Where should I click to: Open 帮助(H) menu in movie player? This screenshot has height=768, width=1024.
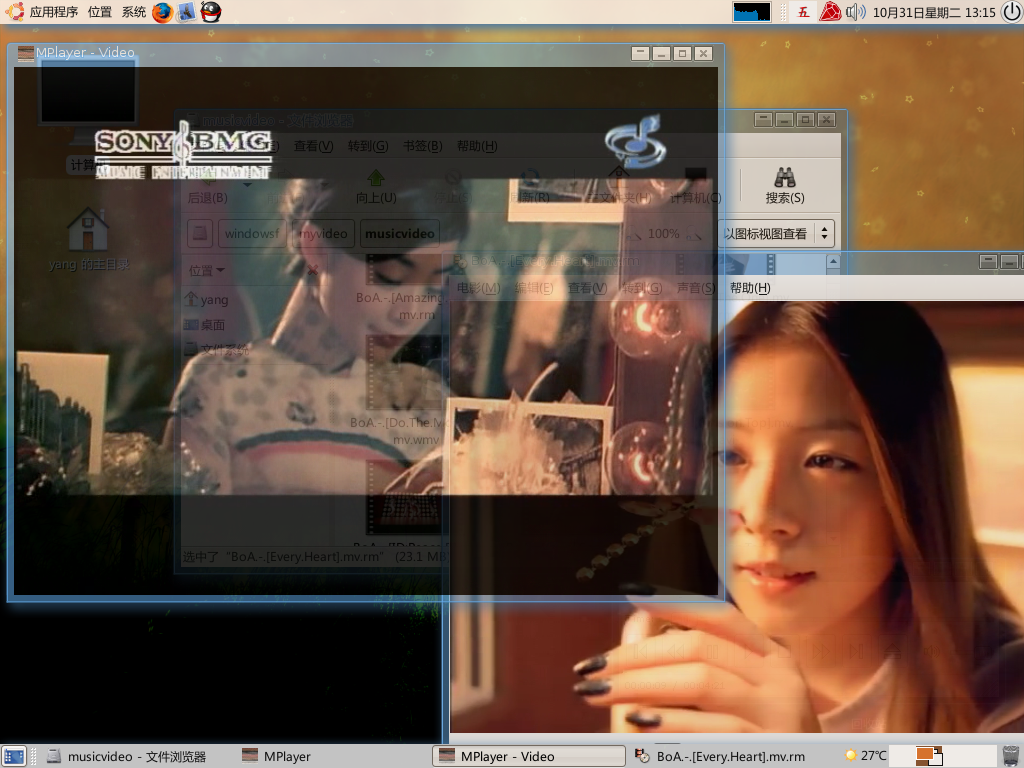pyautogui.click(x=750, y=288)
